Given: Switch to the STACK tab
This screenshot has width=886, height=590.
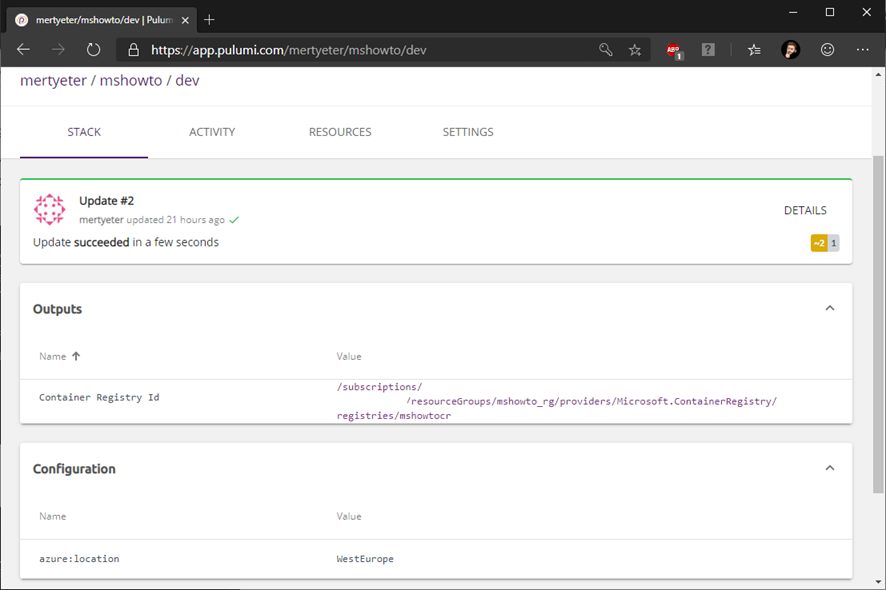Looking at the screenshot, I should (x=84, y=132).
